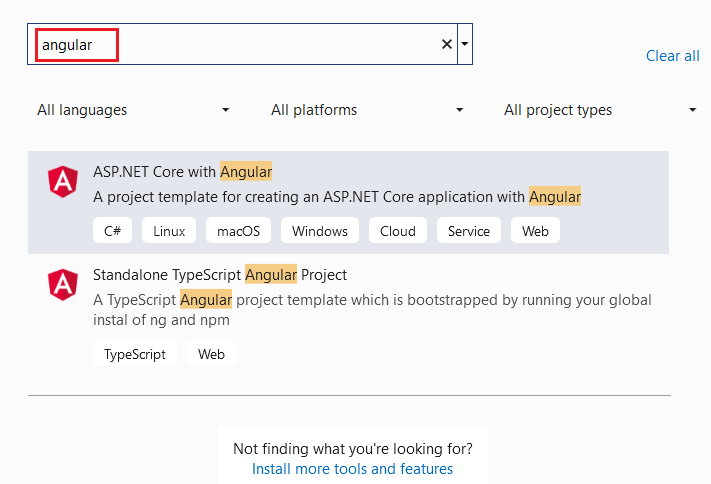
Task: Select the Cloud tag
Action: pos(398,231)
